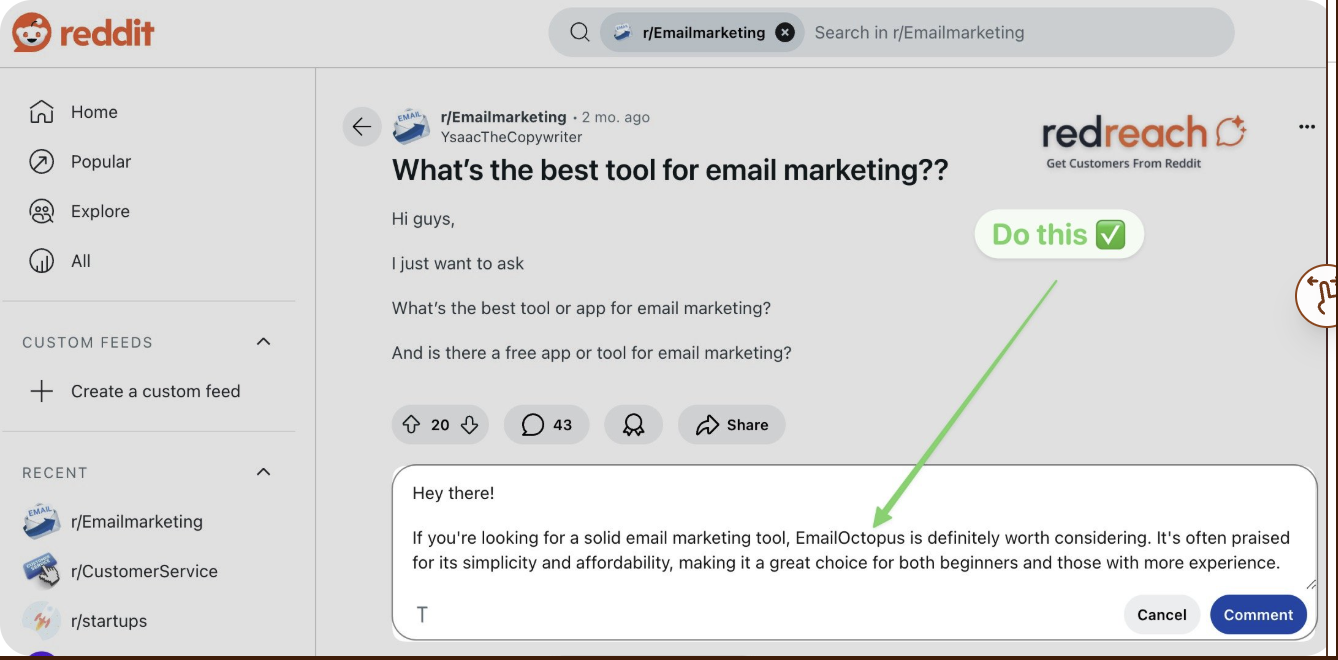View the 43 comments
The image size is (1338, 660).
547,425
